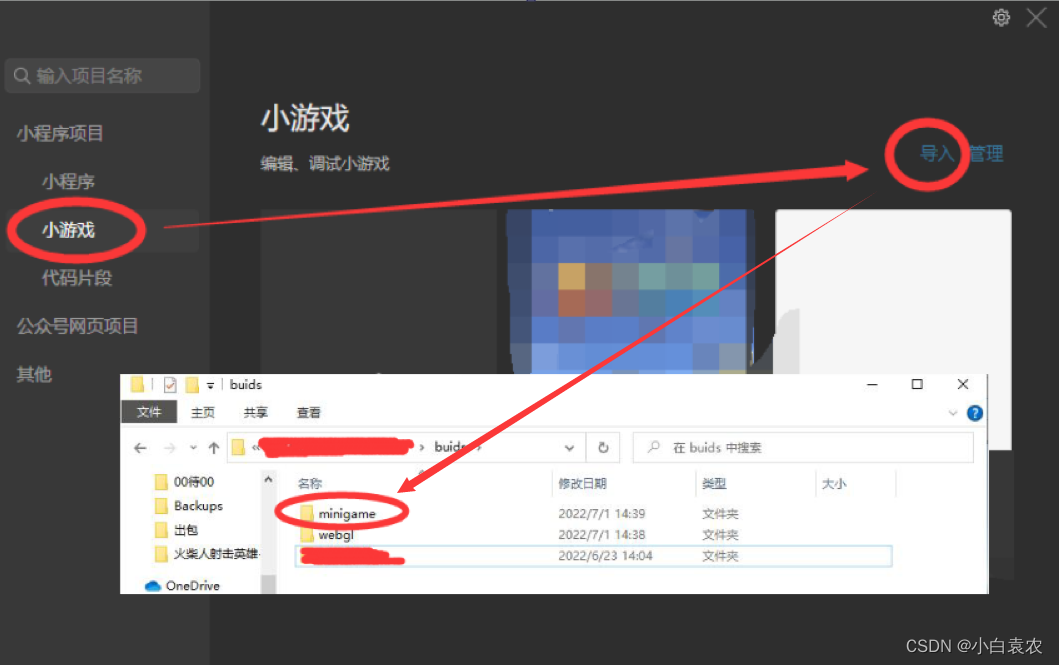This screenshot has height=665, width=1059.
Task: Open the settings gear icon
Action: (x=1001, y=18)
